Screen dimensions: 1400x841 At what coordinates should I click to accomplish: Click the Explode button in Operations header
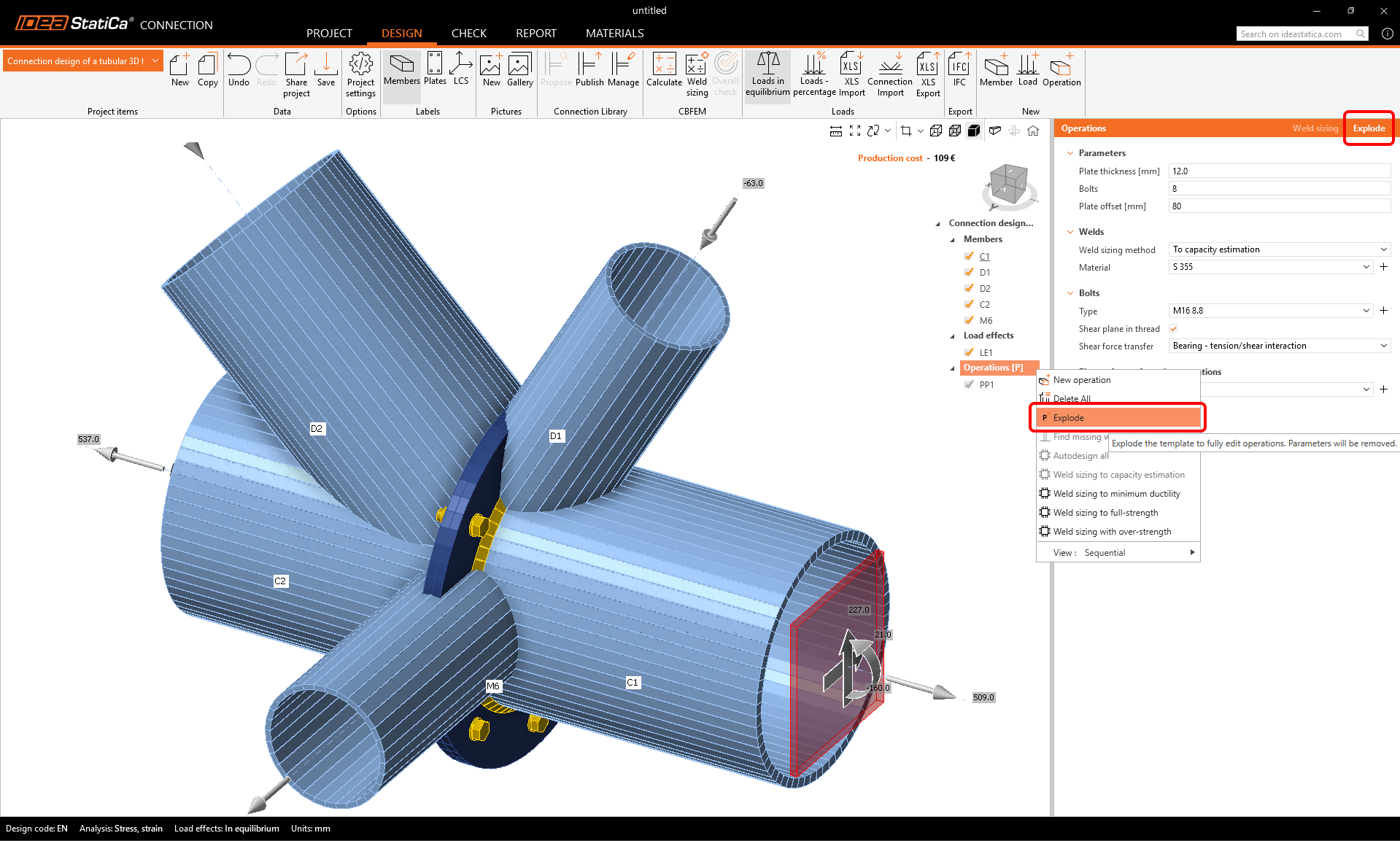[1369, 128]
